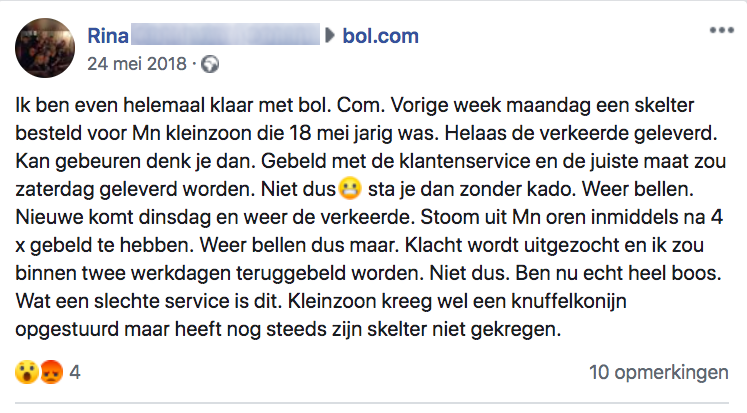Click the wow reaction emoji
The image size is (747, 413).
(27, 374)
